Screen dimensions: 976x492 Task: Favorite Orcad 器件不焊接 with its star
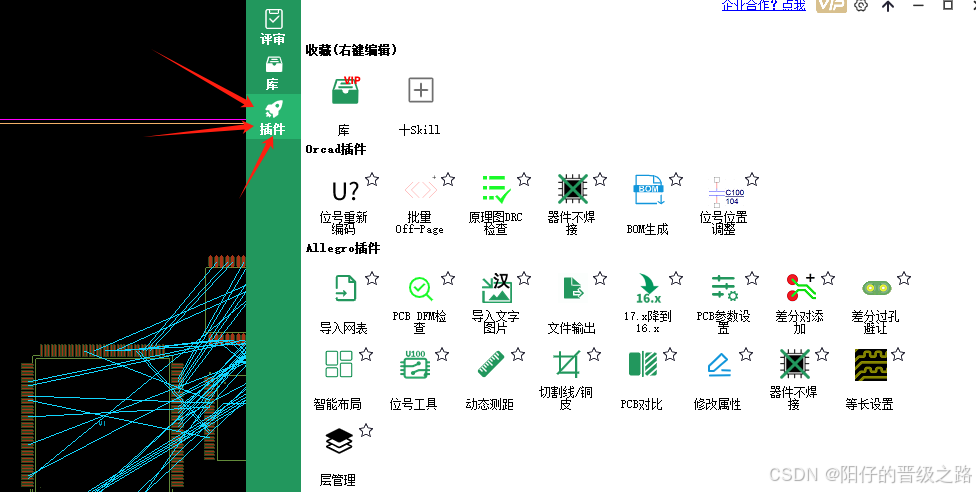pyautogui.click(x=600, y=179)
